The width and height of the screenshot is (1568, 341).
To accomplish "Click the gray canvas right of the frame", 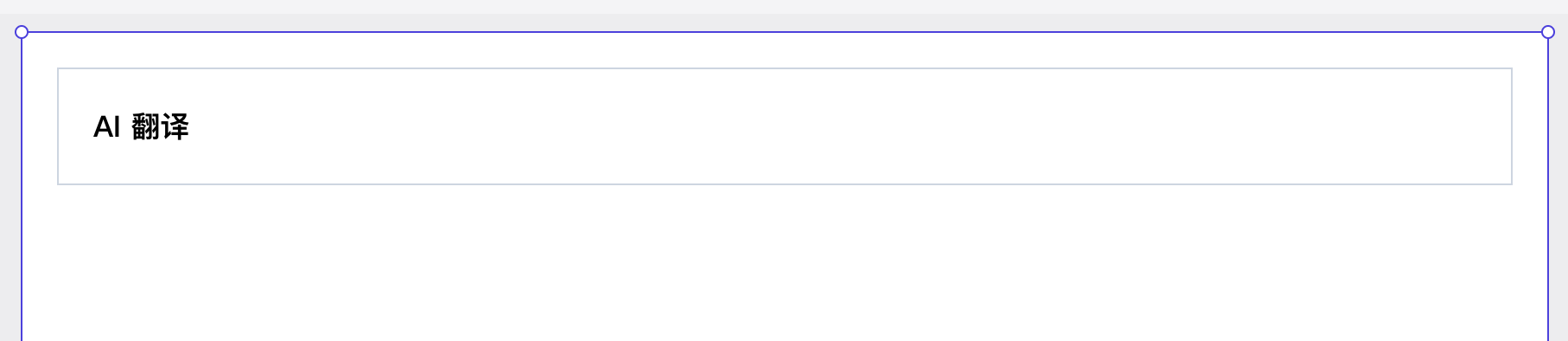I will (1558, 190).
